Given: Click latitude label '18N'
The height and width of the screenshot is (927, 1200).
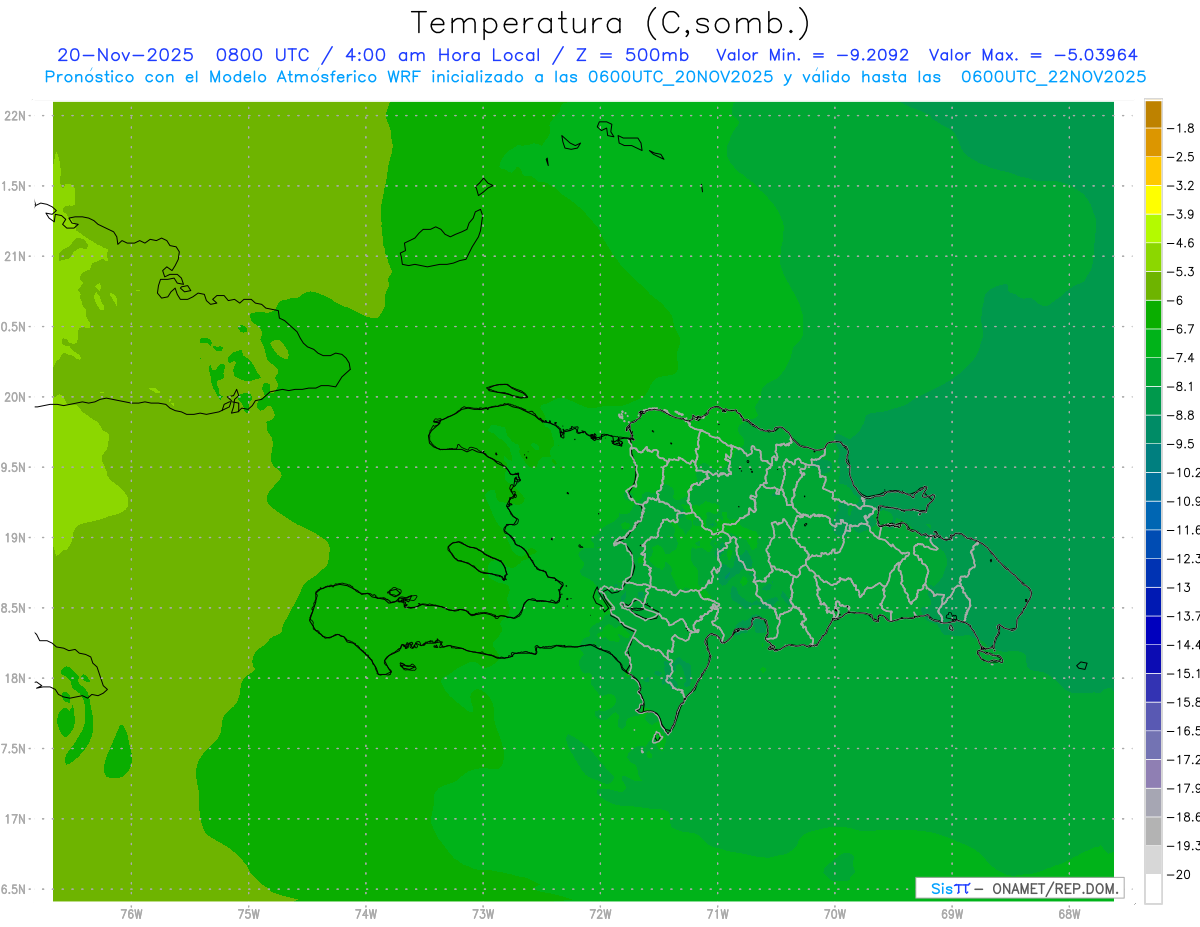Looking at the screenshot, I should coord(14,679).
